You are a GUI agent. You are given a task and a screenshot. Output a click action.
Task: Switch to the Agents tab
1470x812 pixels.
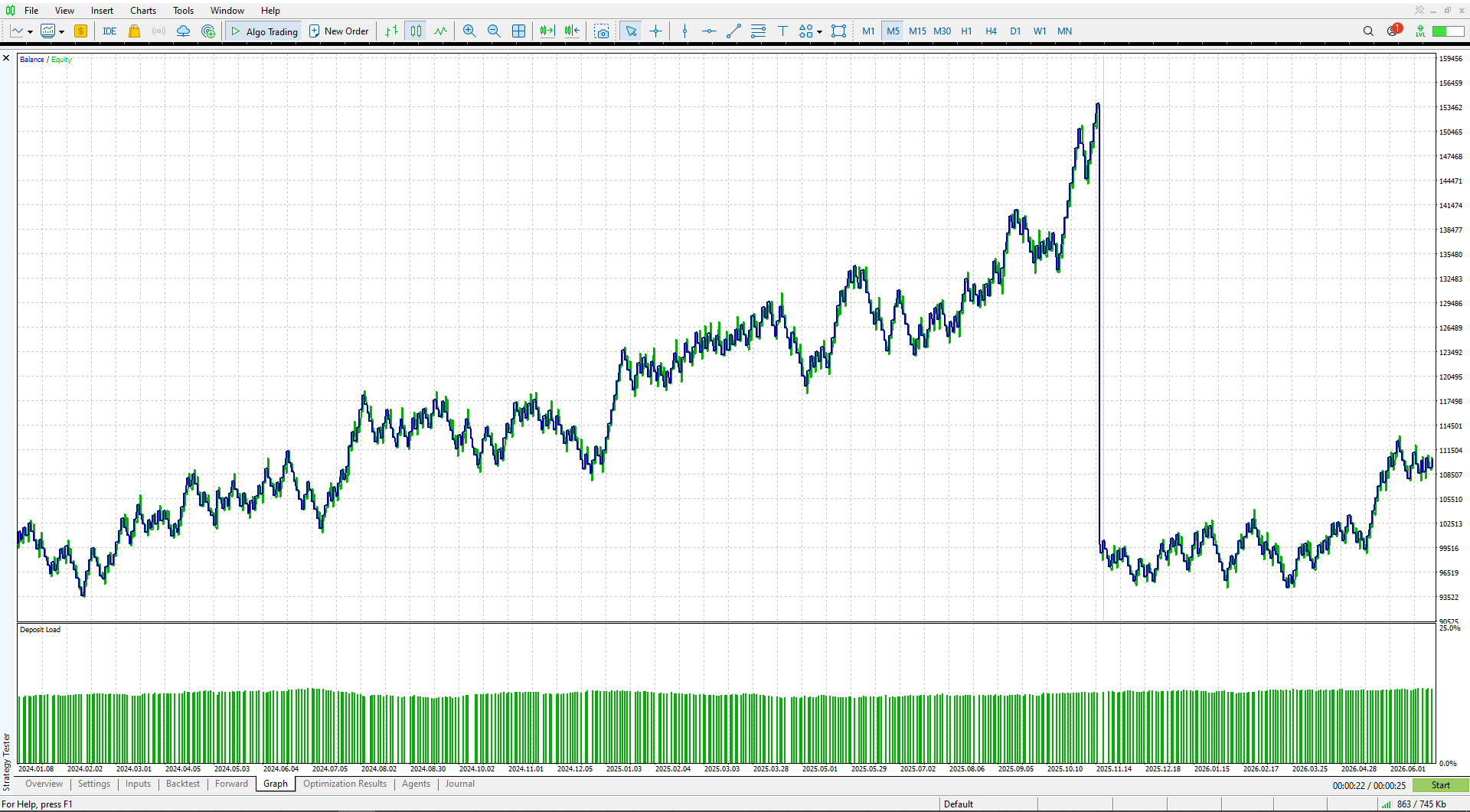coord(416,784)
